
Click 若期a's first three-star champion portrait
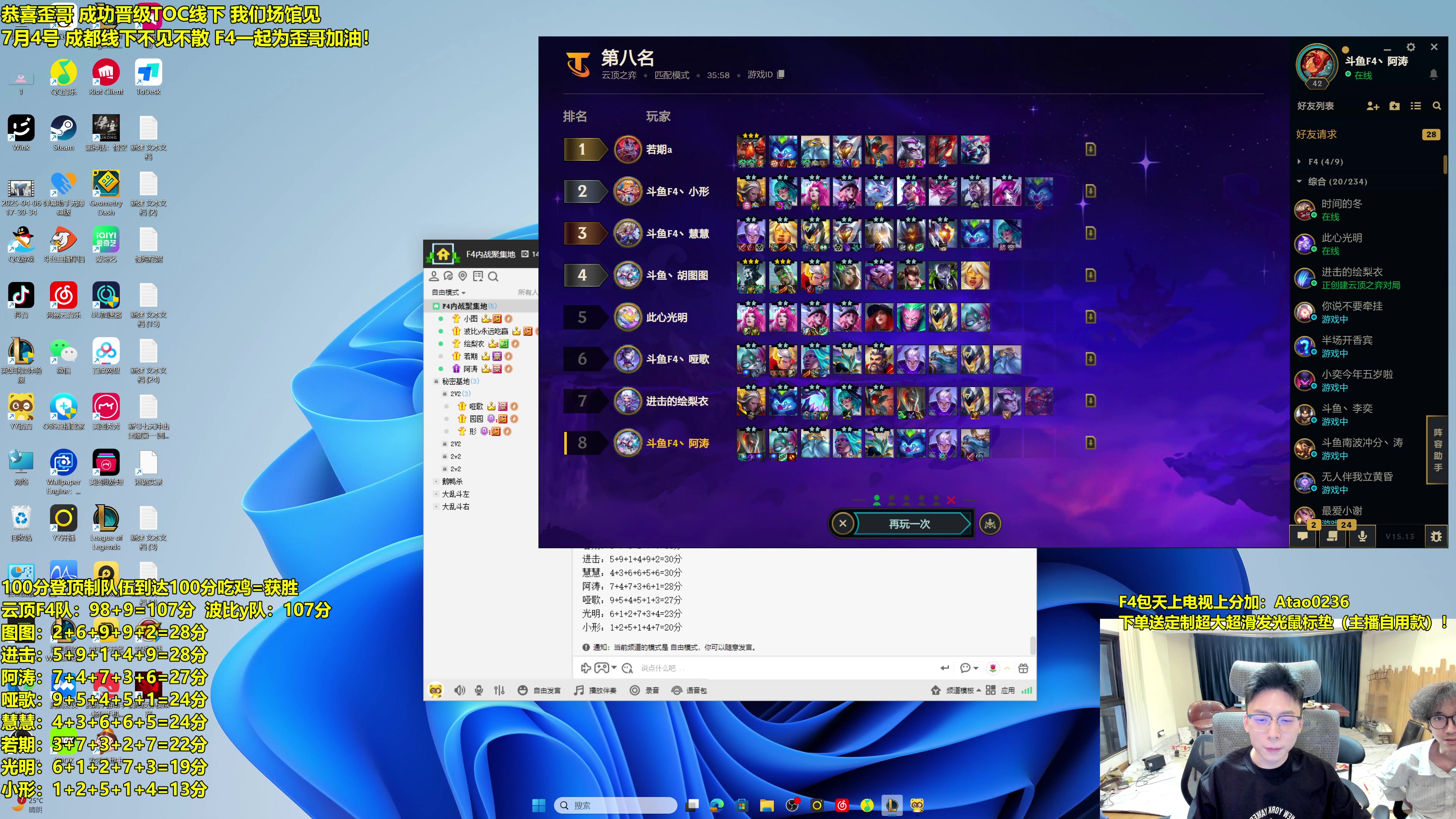pos(751,150)
